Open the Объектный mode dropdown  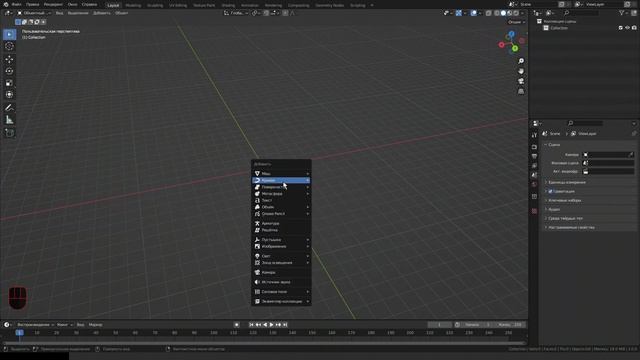pyautogui.click(x=34, y=13)
